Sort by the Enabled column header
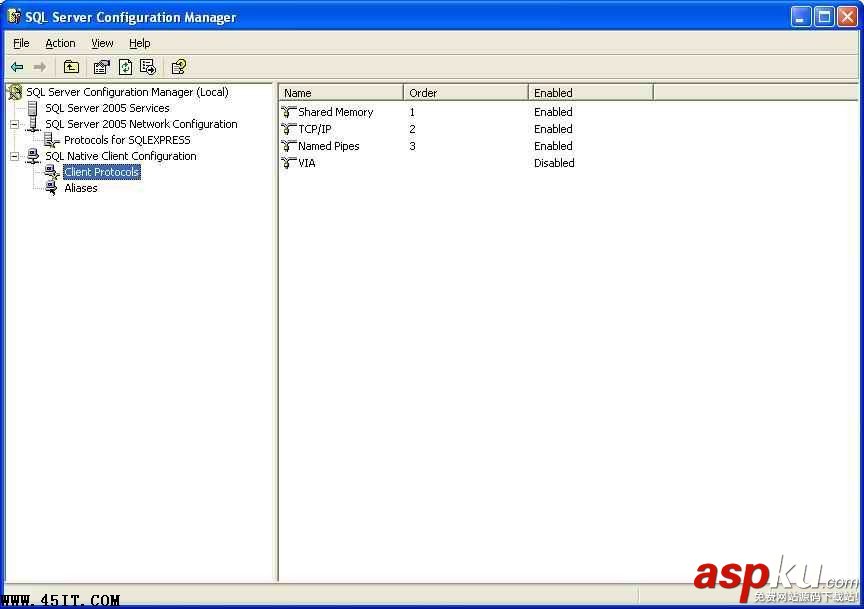The image size is (864, 609). tap(591, 93)
